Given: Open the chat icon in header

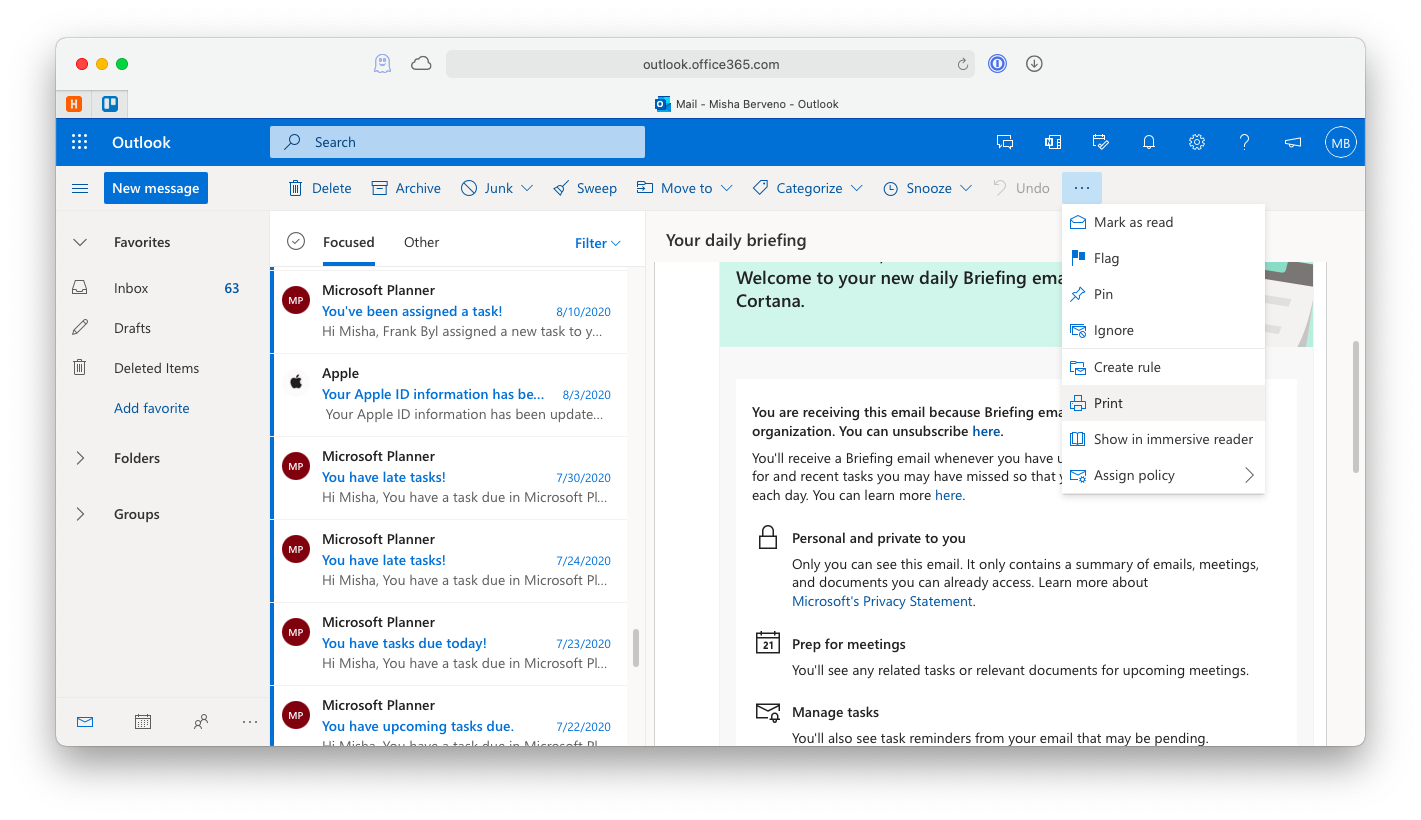Looking at the screenshot, I should (1005, 142).
